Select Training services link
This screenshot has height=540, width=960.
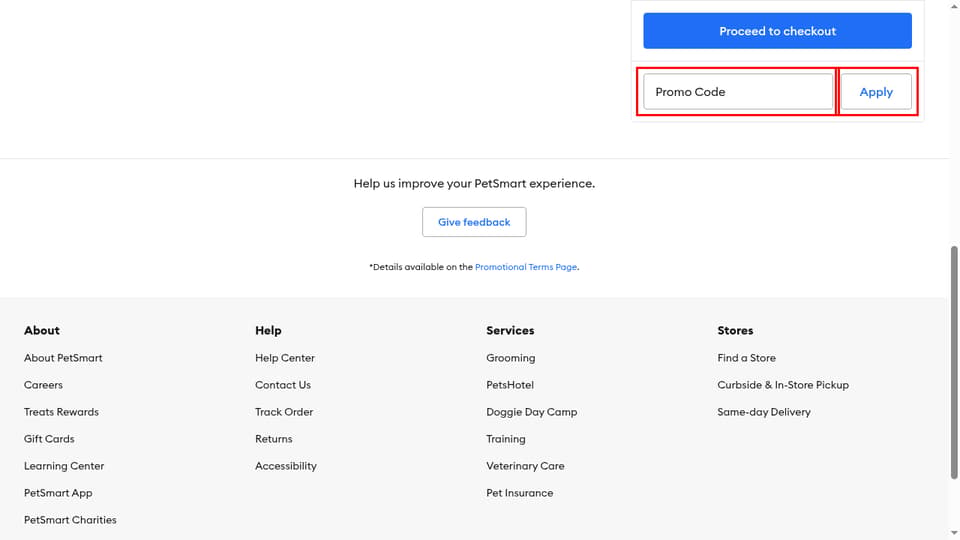point(506,438)
